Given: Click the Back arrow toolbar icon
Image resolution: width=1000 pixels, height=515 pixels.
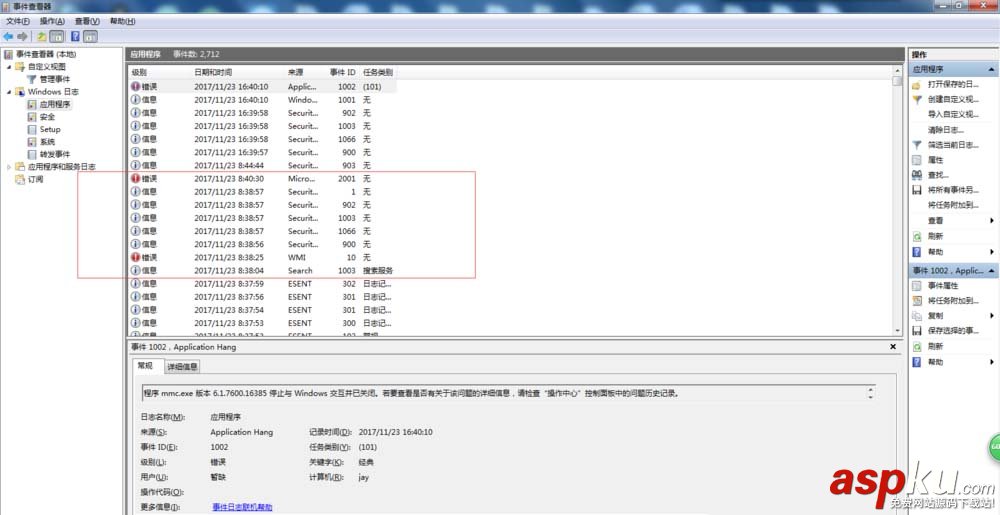Looking at the screenshot, I should 8,37.
